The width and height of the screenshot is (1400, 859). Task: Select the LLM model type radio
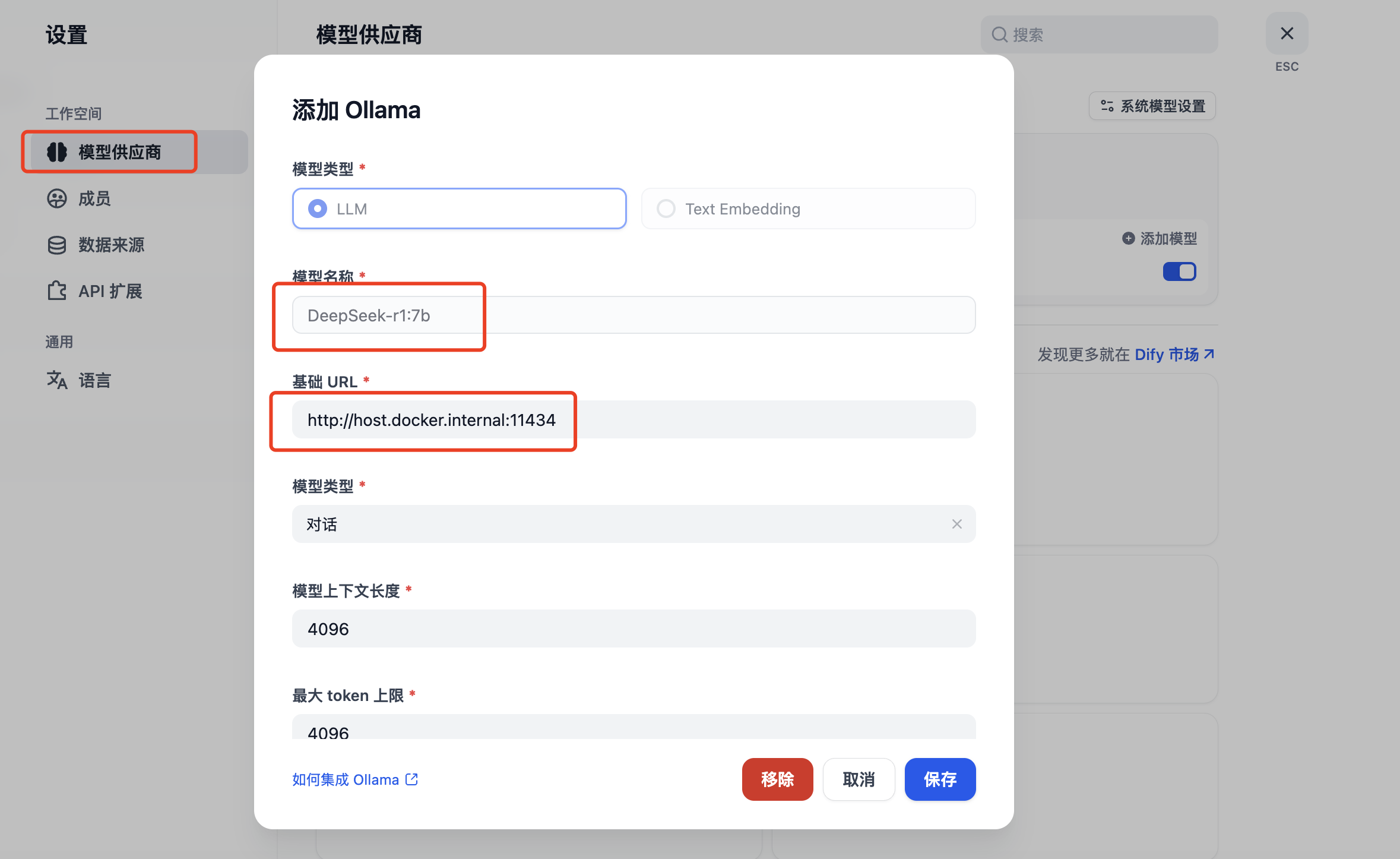click(318, 209)
